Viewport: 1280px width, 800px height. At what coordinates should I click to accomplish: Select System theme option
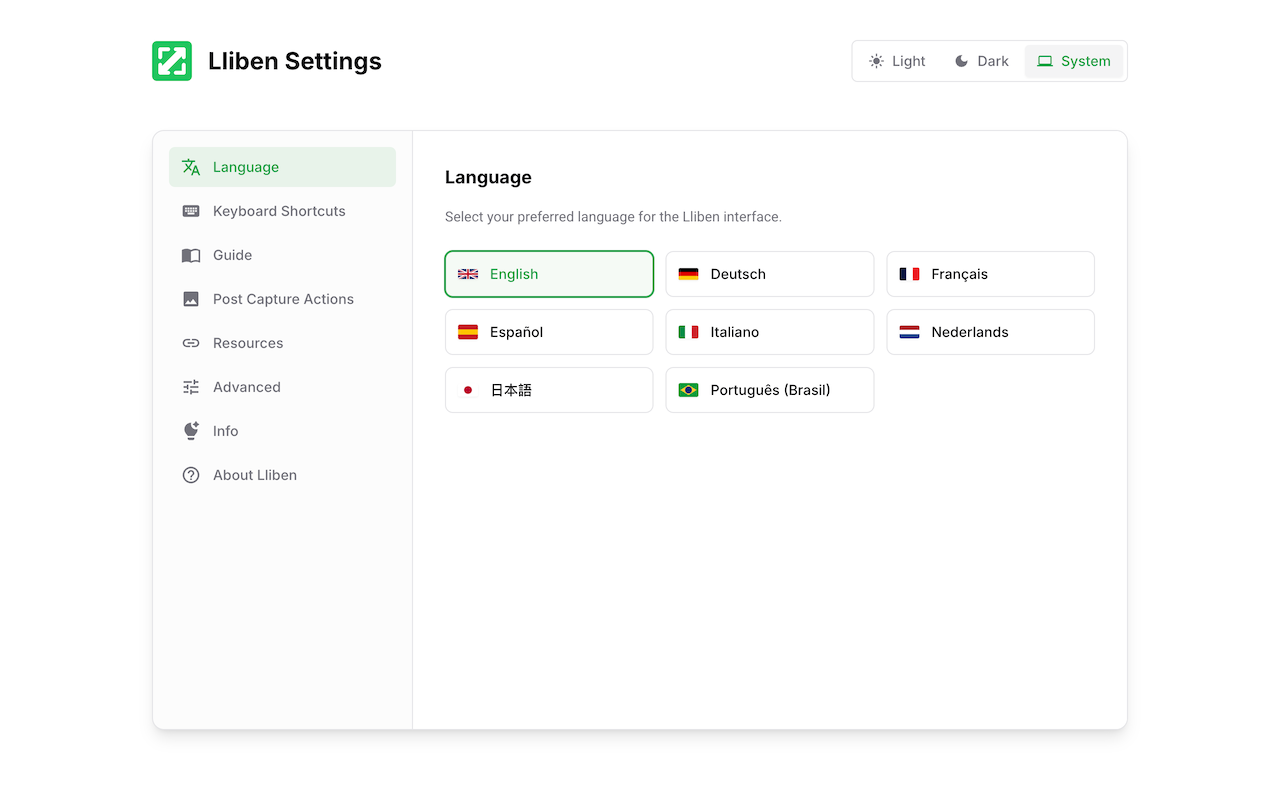(x=1073, y=61)
